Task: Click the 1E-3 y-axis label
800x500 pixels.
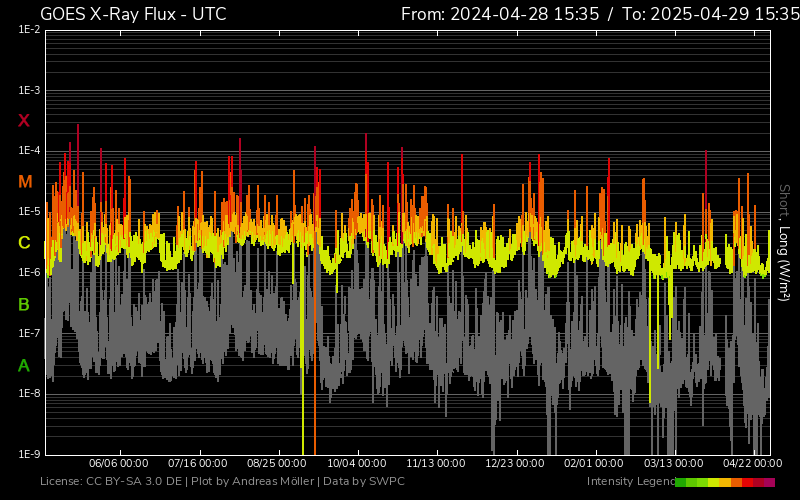Action: tap(29, 90)
